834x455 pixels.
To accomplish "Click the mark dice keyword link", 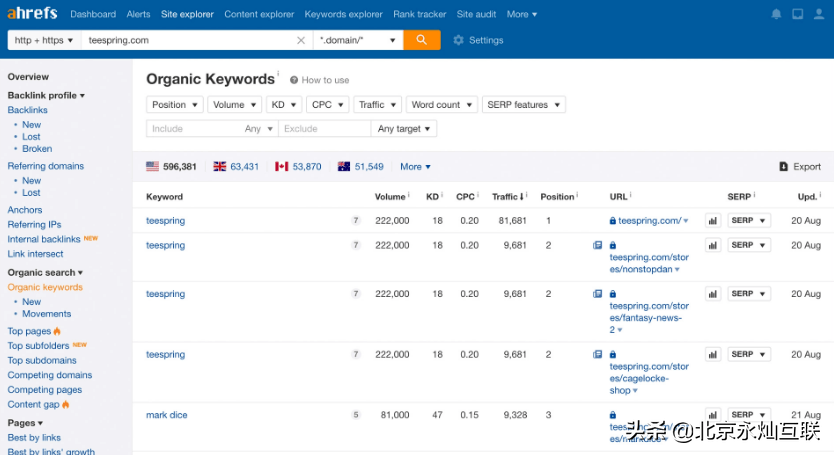I will [x=166, y=415].
